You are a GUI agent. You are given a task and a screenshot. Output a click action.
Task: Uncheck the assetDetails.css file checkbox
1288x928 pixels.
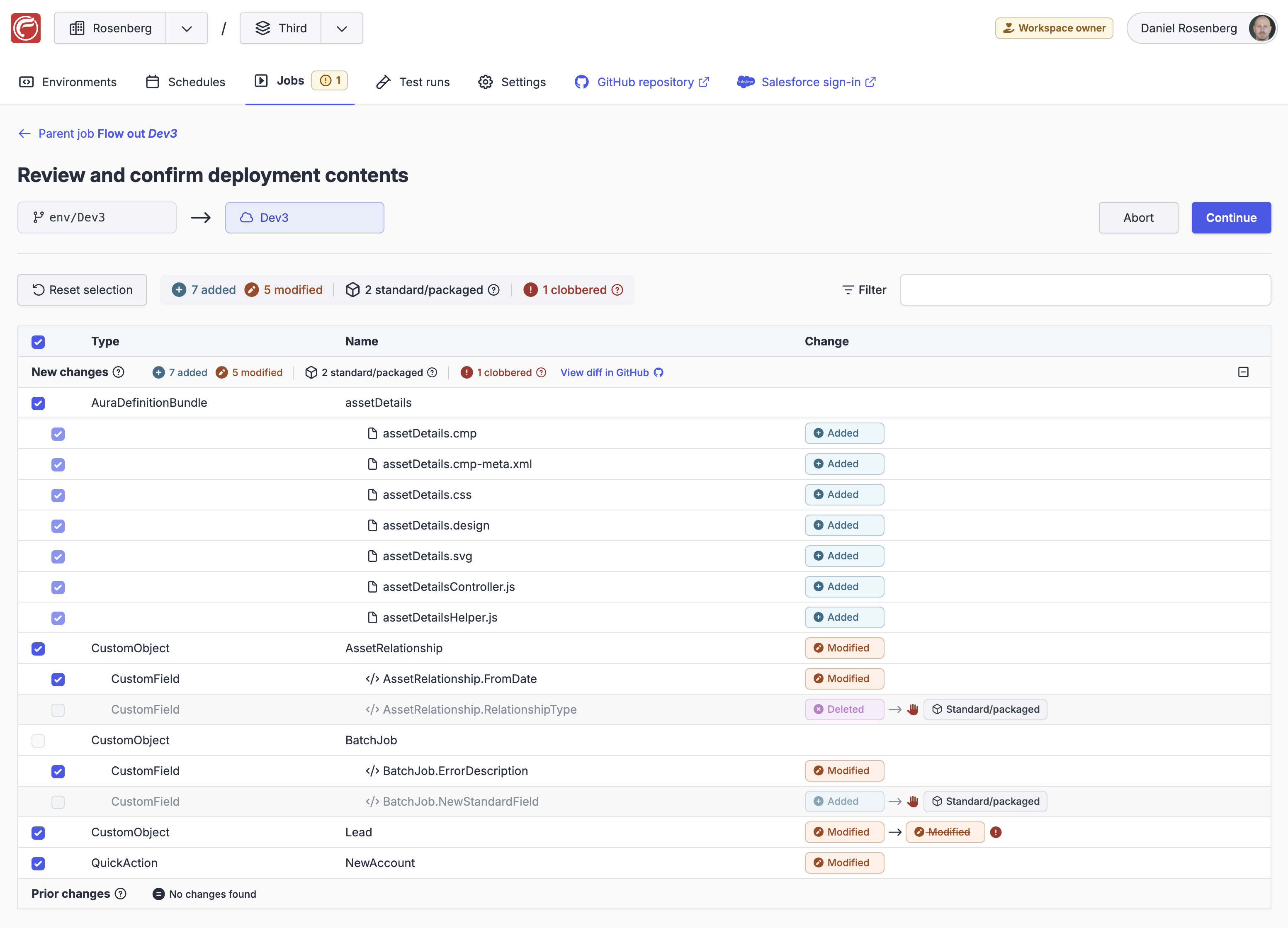58,495
